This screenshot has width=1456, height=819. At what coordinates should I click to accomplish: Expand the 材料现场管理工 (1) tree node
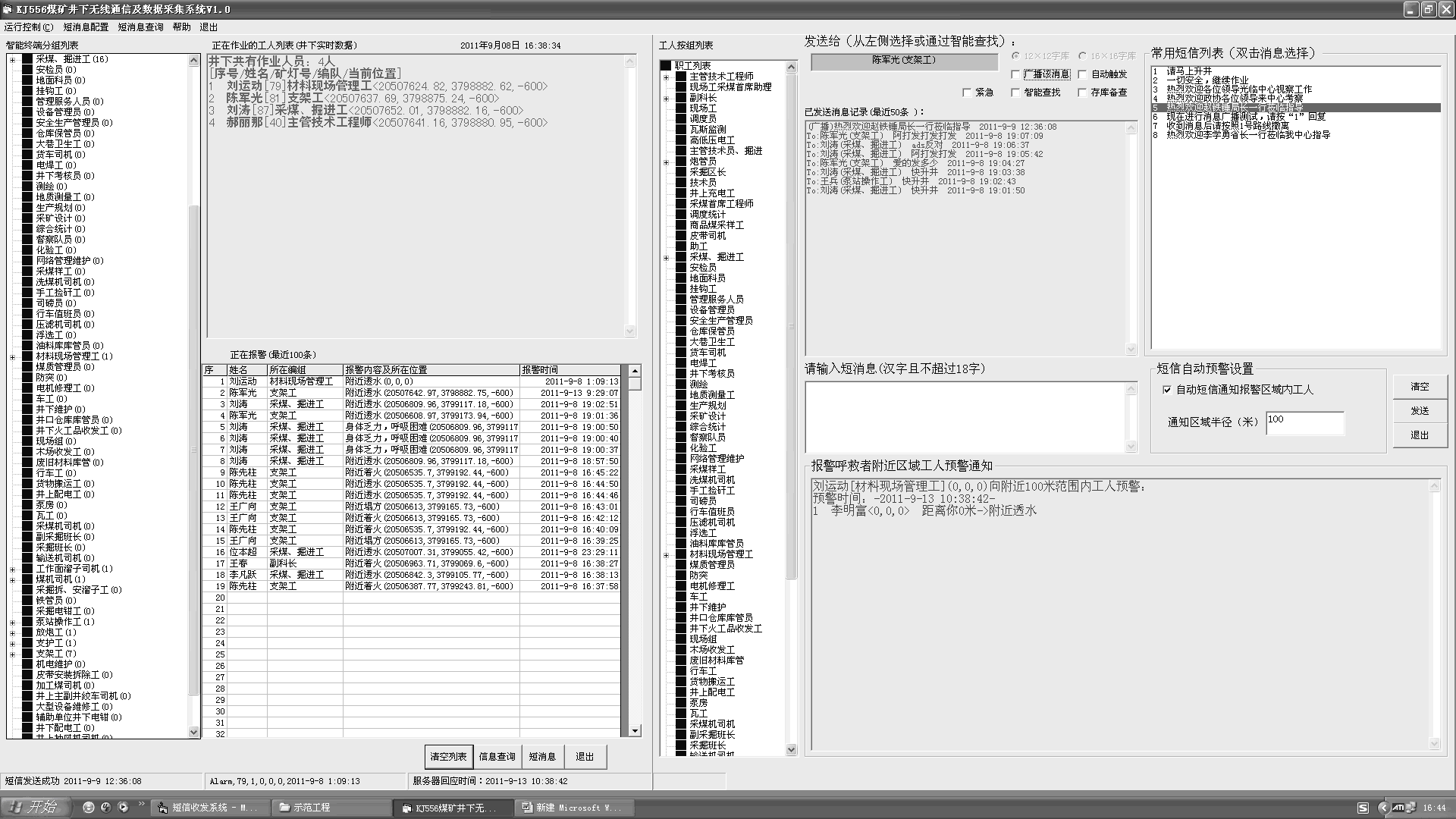pos(12,356)
